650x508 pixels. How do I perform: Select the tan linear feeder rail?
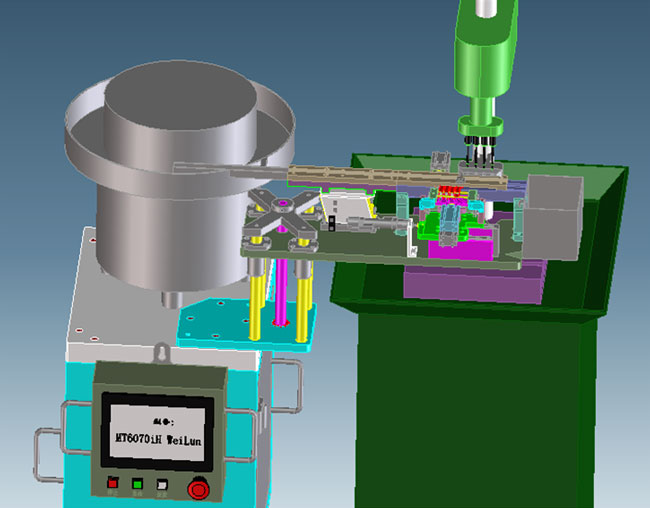(x=360, y=176)
